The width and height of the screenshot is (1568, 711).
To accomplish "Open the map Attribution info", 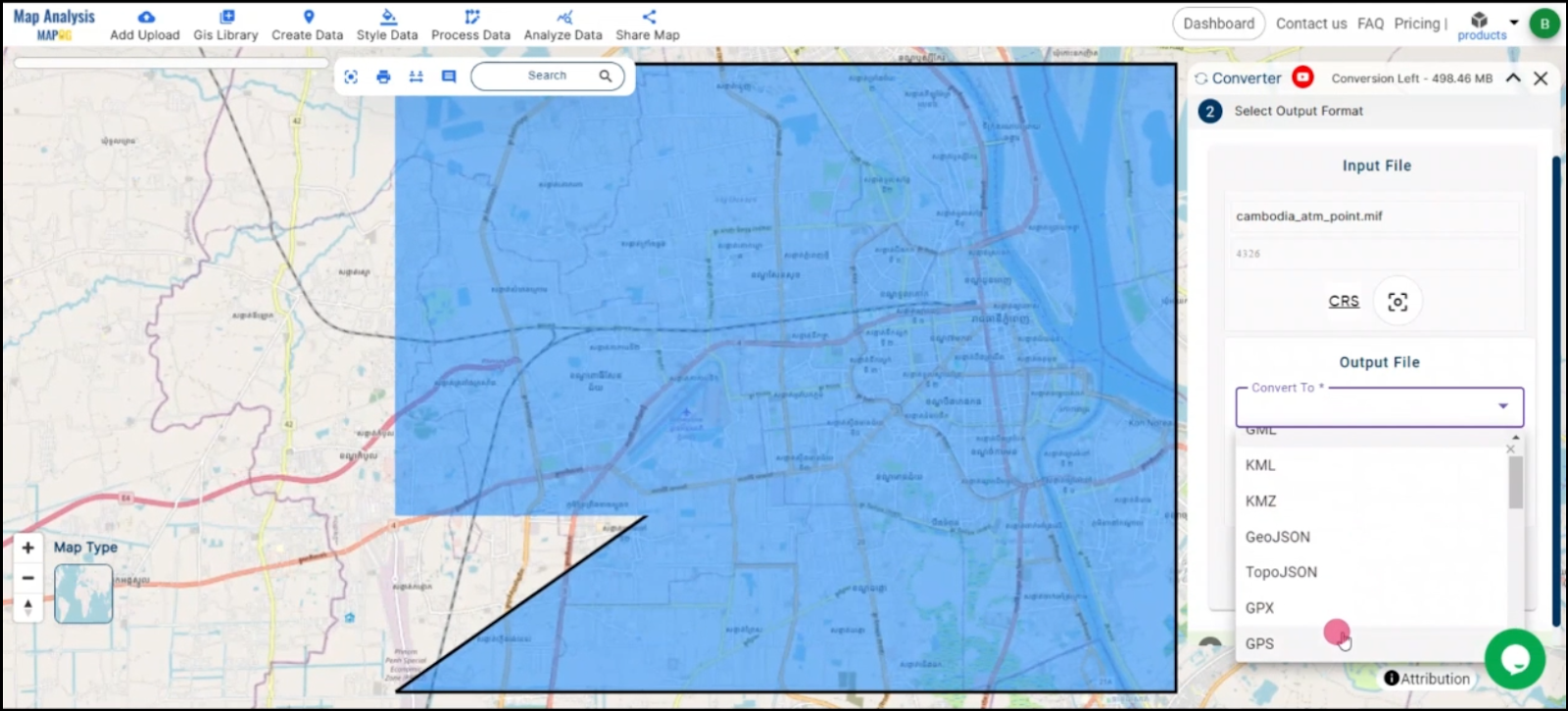I will (1427, 679).
